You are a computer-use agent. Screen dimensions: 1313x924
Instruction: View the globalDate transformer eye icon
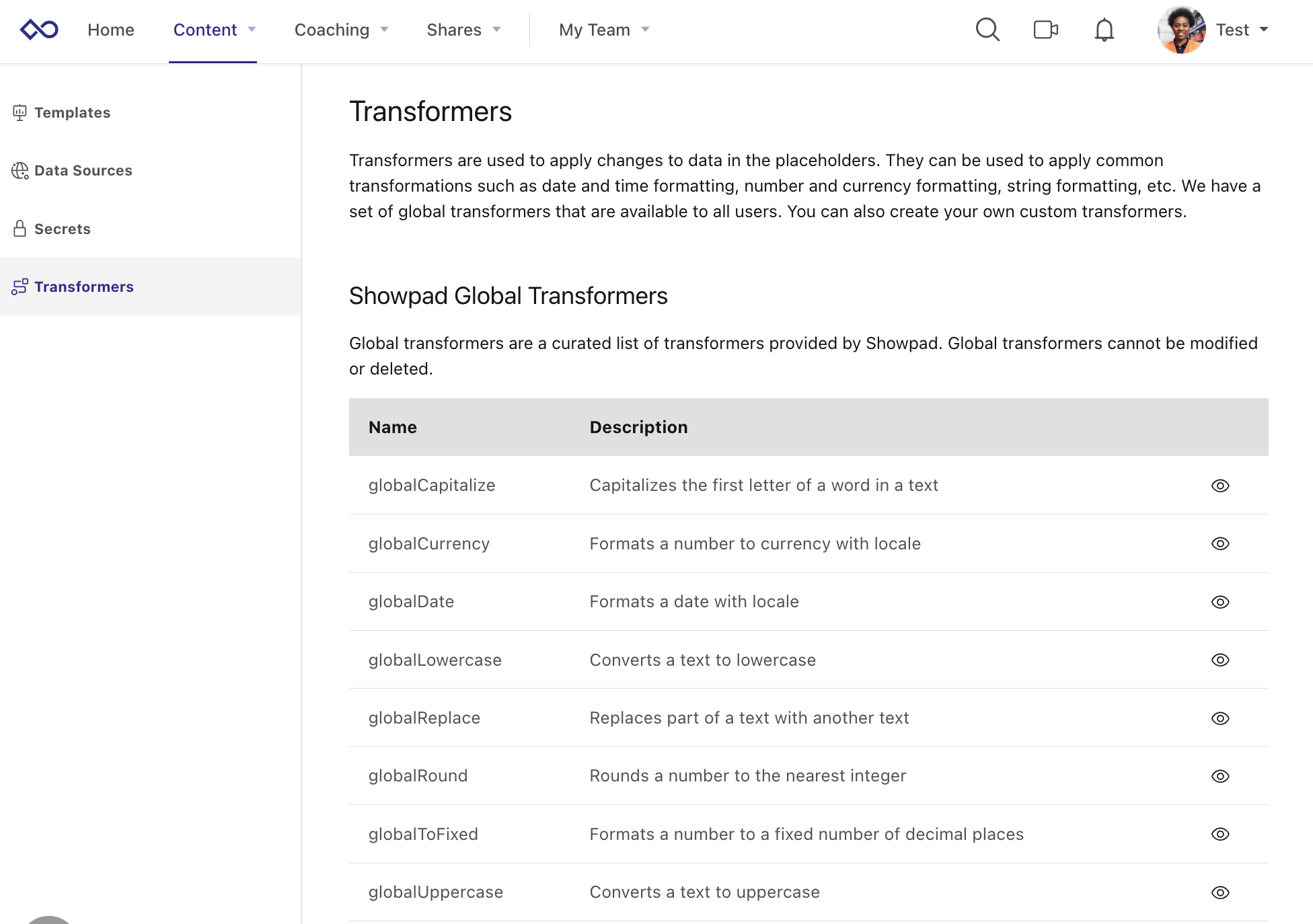(x=1220, y=602)
